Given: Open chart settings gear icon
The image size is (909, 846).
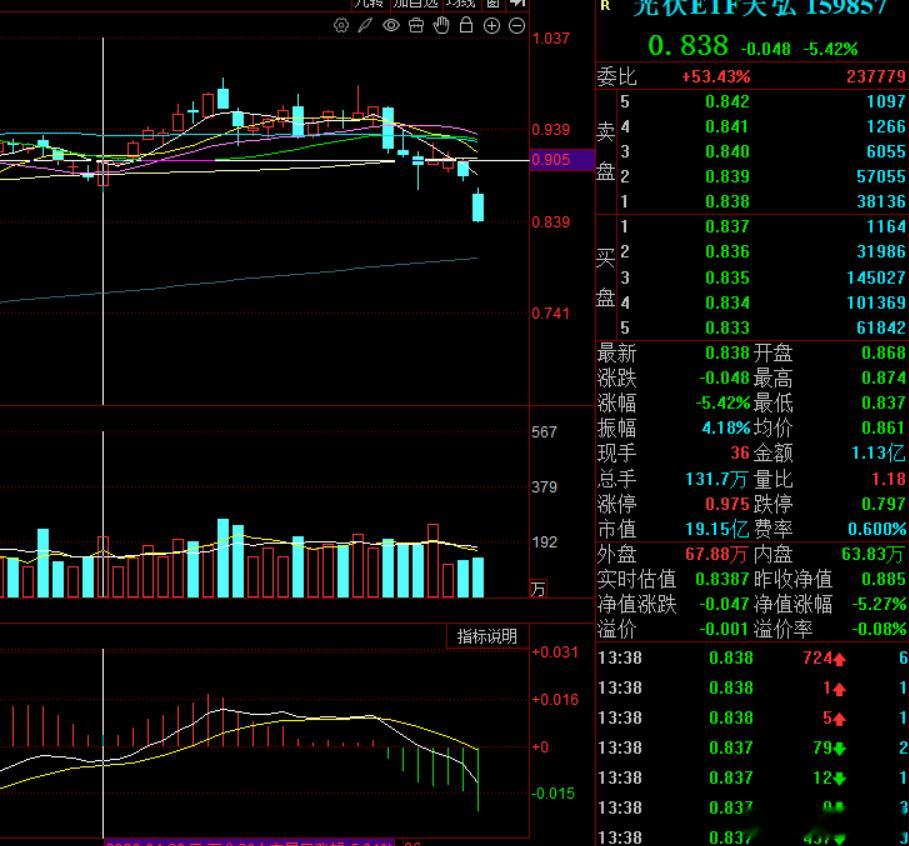Looking at the screenshot, I should click(x=341, y=26).
